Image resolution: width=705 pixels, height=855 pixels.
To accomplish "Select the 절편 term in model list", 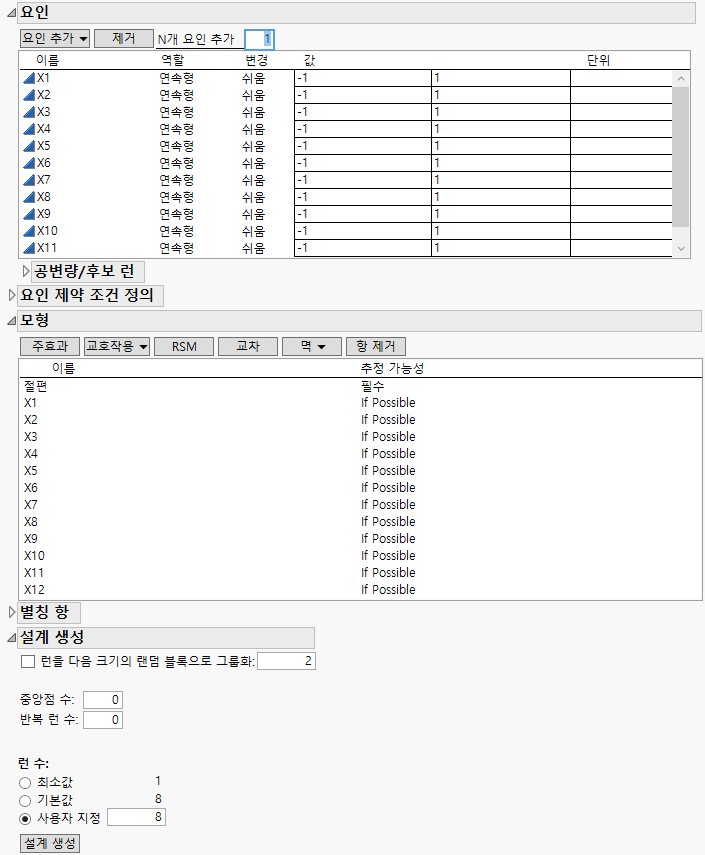I will (x=35, y=387).
